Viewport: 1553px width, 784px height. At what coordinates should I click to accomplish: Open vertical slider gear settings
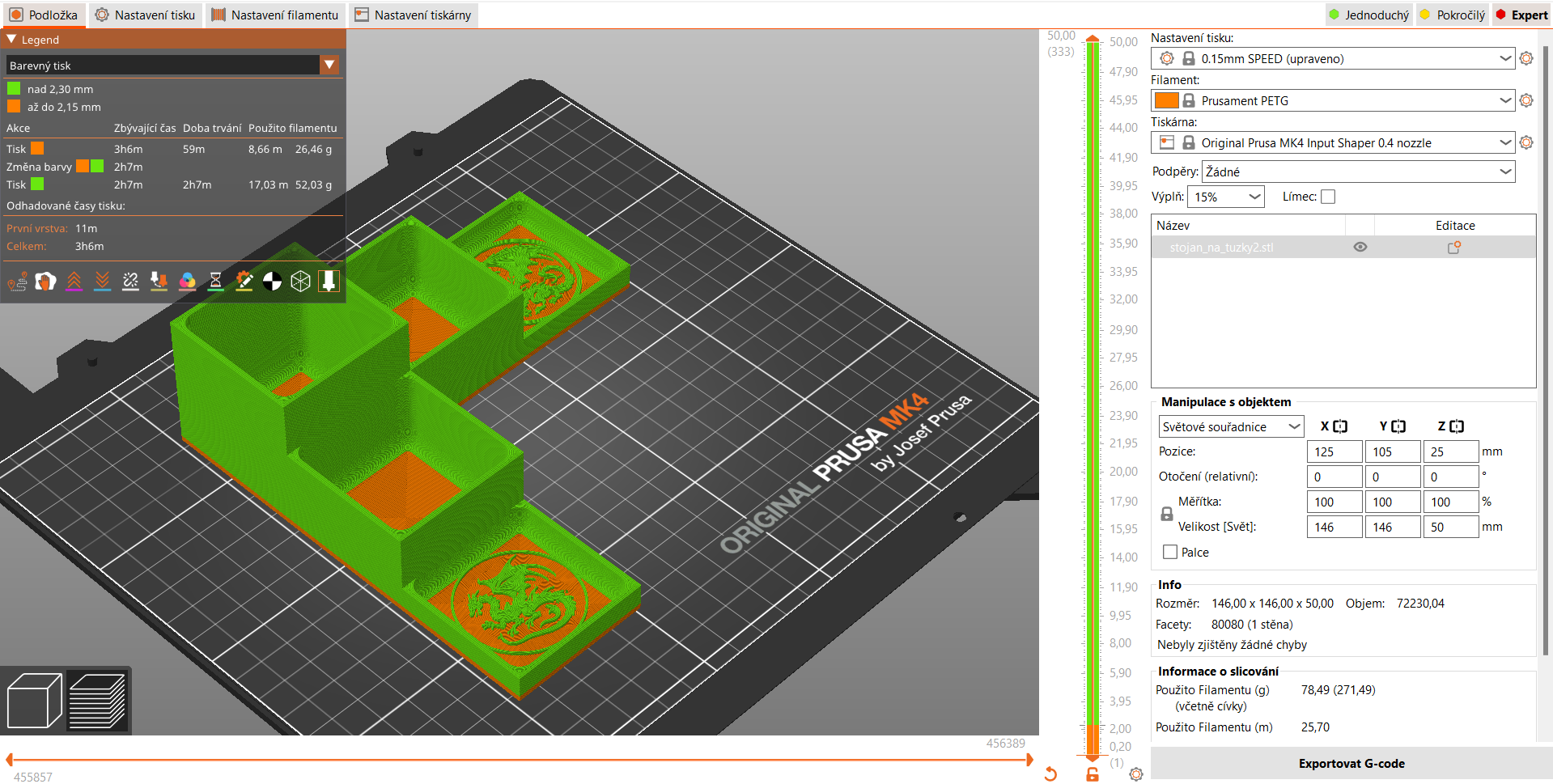pyautogui.click(x=1136, y=774)
